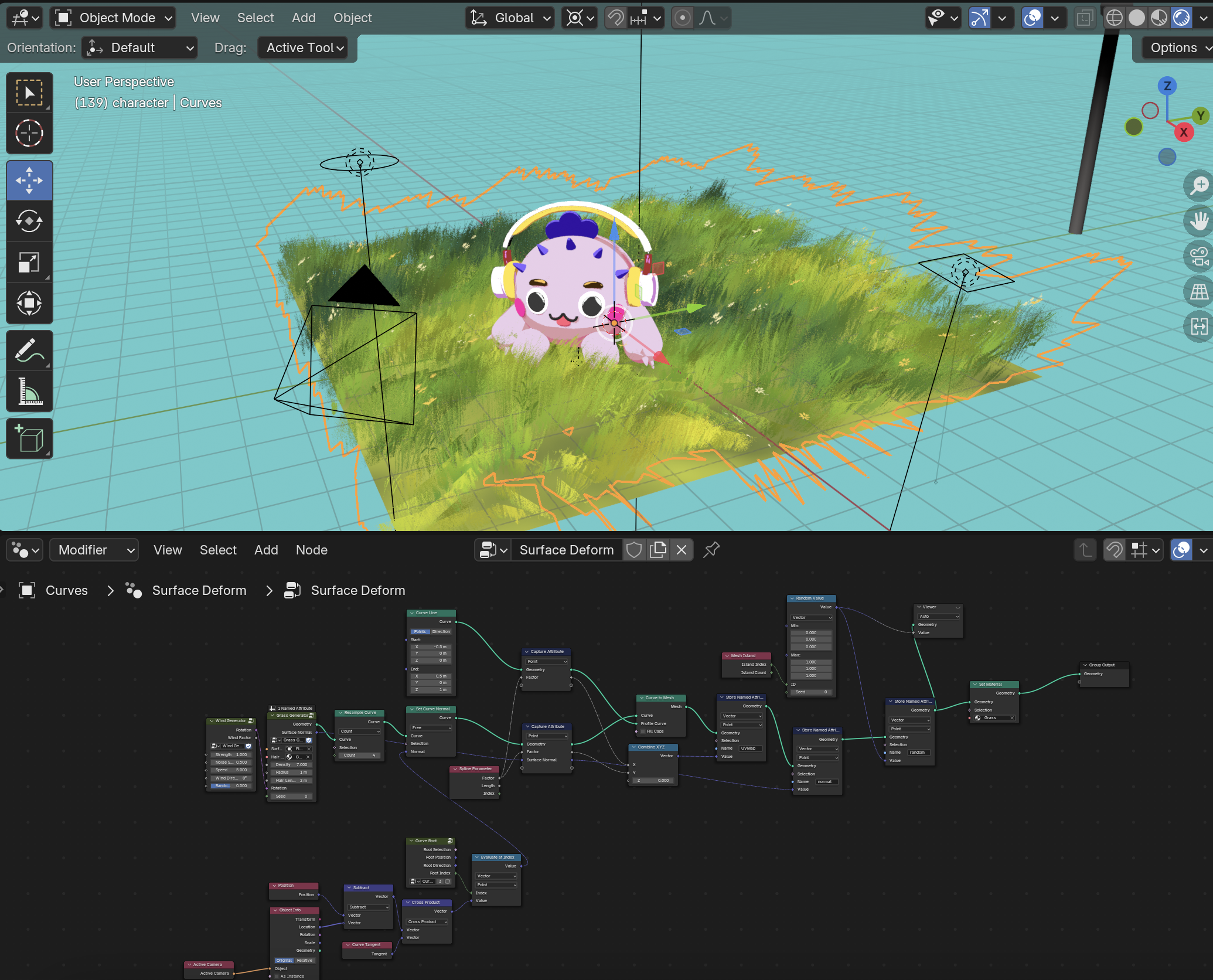Click Curves in the node editor breadcrumb

(66, 590)
